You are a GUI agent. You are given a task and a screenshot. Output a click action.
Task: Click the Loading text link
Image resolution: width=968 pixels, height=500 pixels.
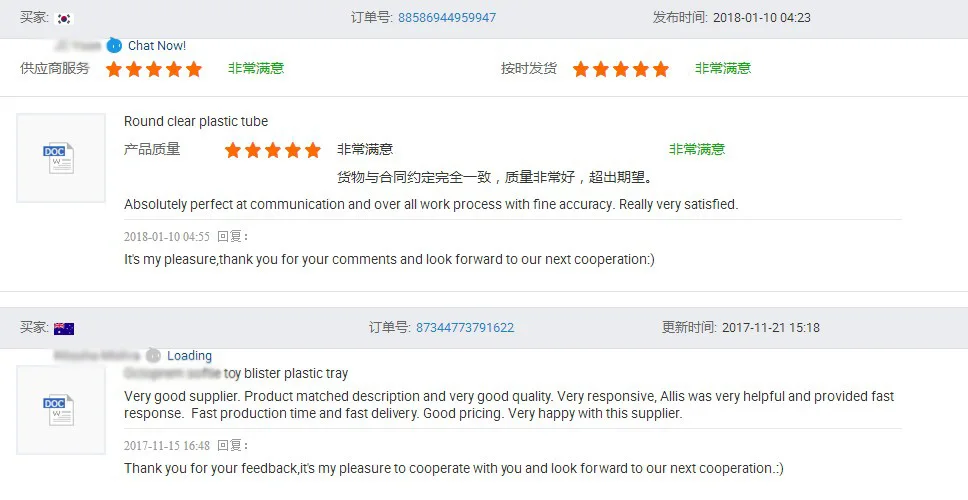(189, 355)
